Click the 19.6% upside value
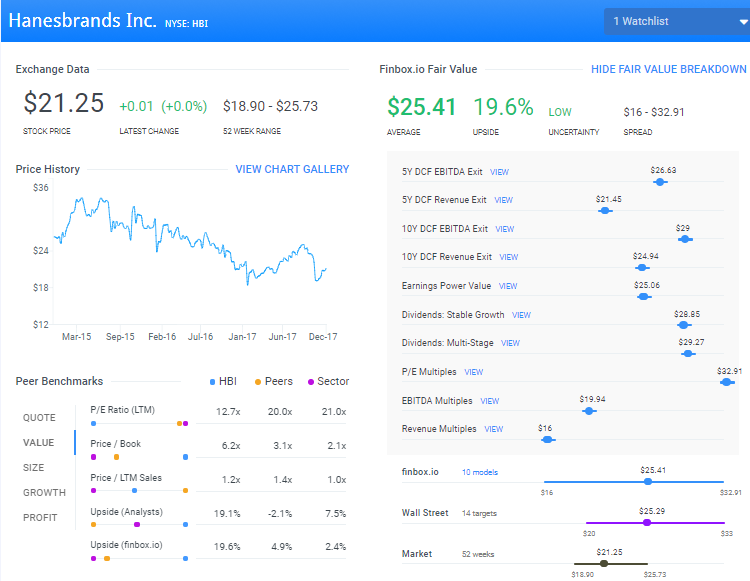Screen dimensions: 750x581 coord(503,106)
